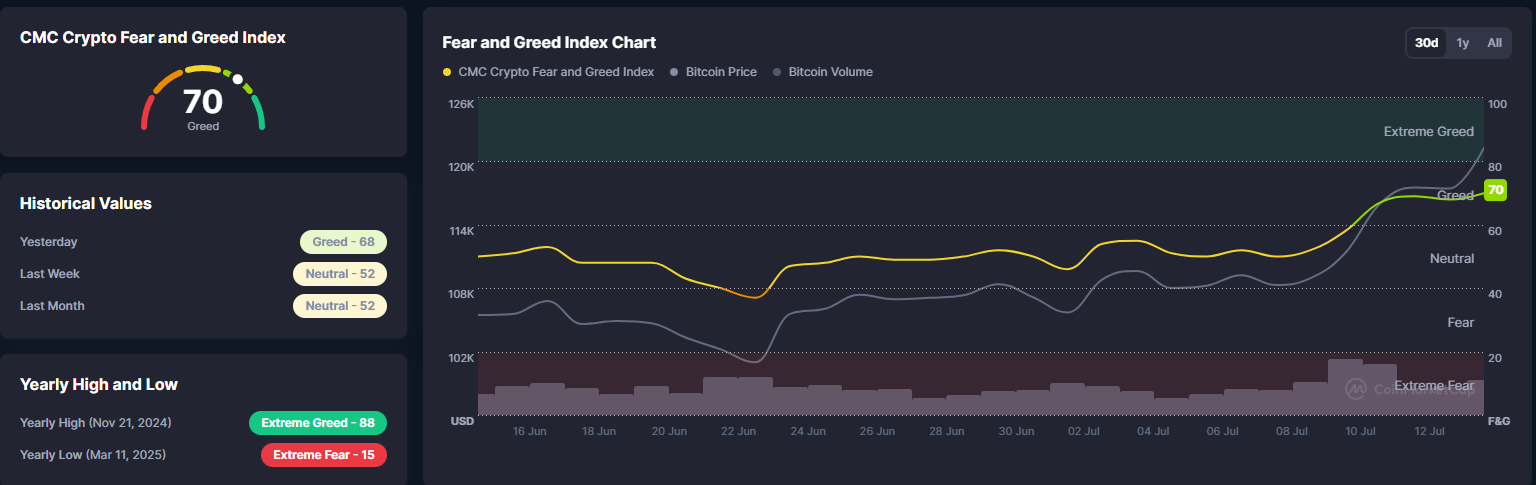Switch chart range to 30d

[1426, 43]
